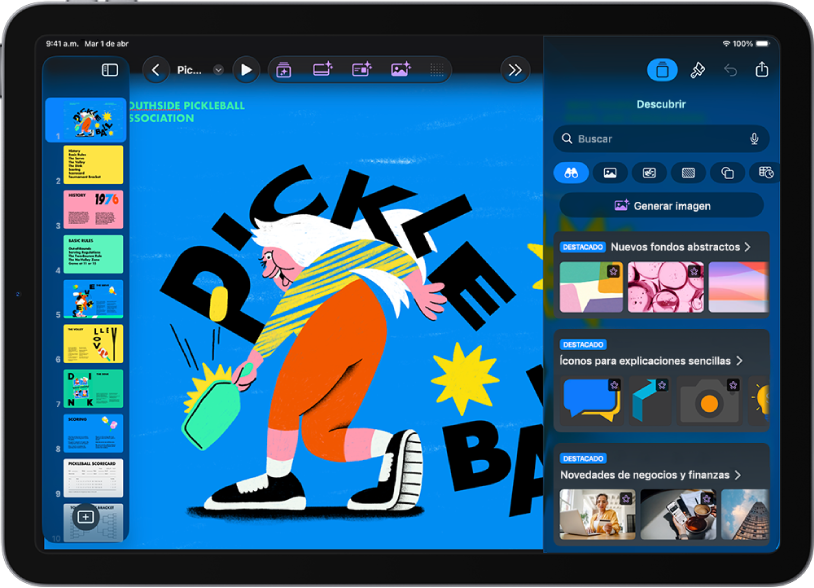Tap star badge on woman with laptop photo

[626, 499]
